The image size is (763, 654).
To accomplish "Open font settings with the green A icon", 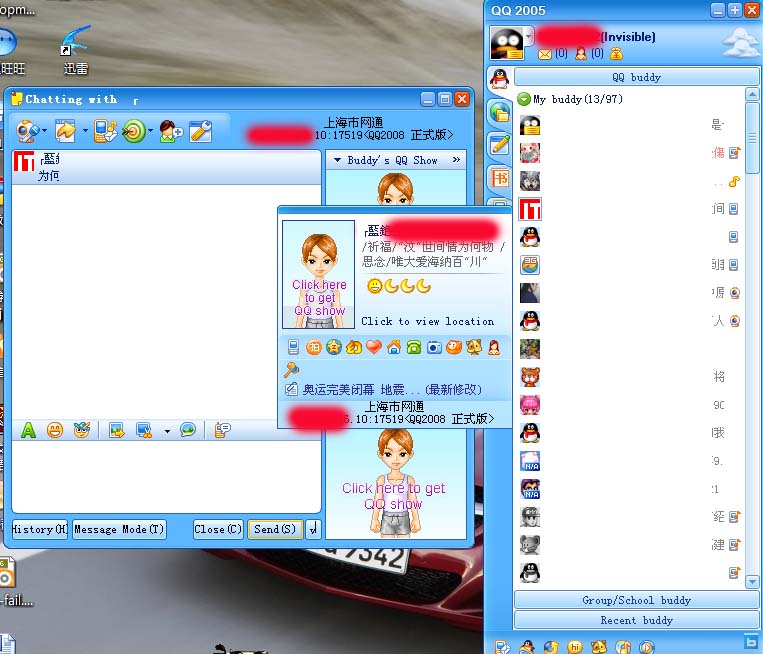I will (29, 430).
